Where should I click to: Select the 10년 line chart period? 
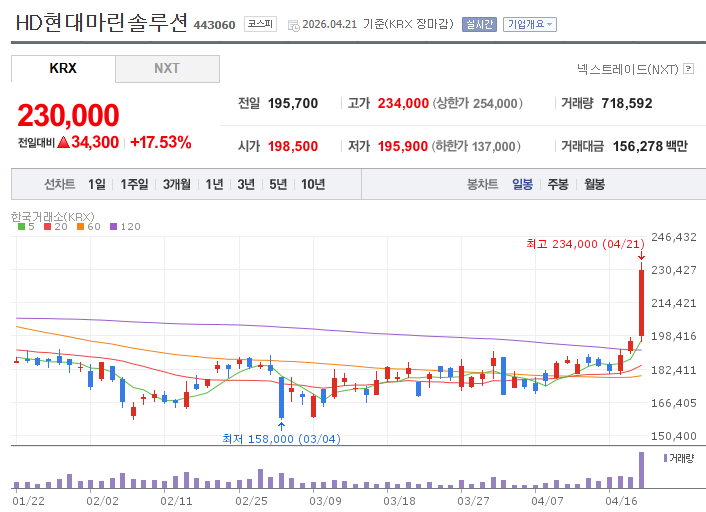point(313,184)
